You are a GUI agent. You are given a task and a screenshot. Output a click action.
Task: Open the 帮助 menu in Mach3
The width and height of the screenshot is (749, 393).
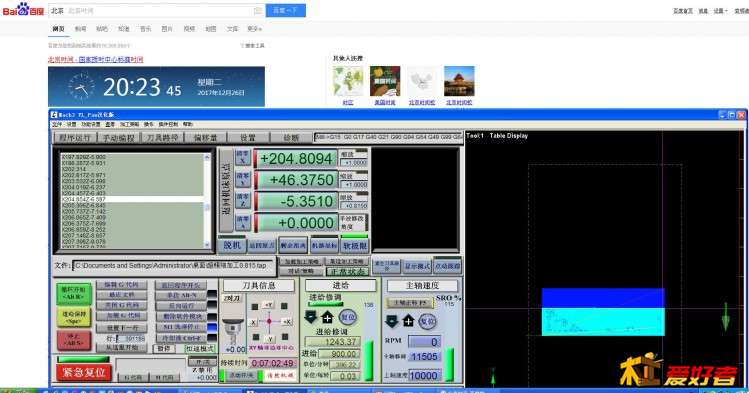tap(188, 124)
